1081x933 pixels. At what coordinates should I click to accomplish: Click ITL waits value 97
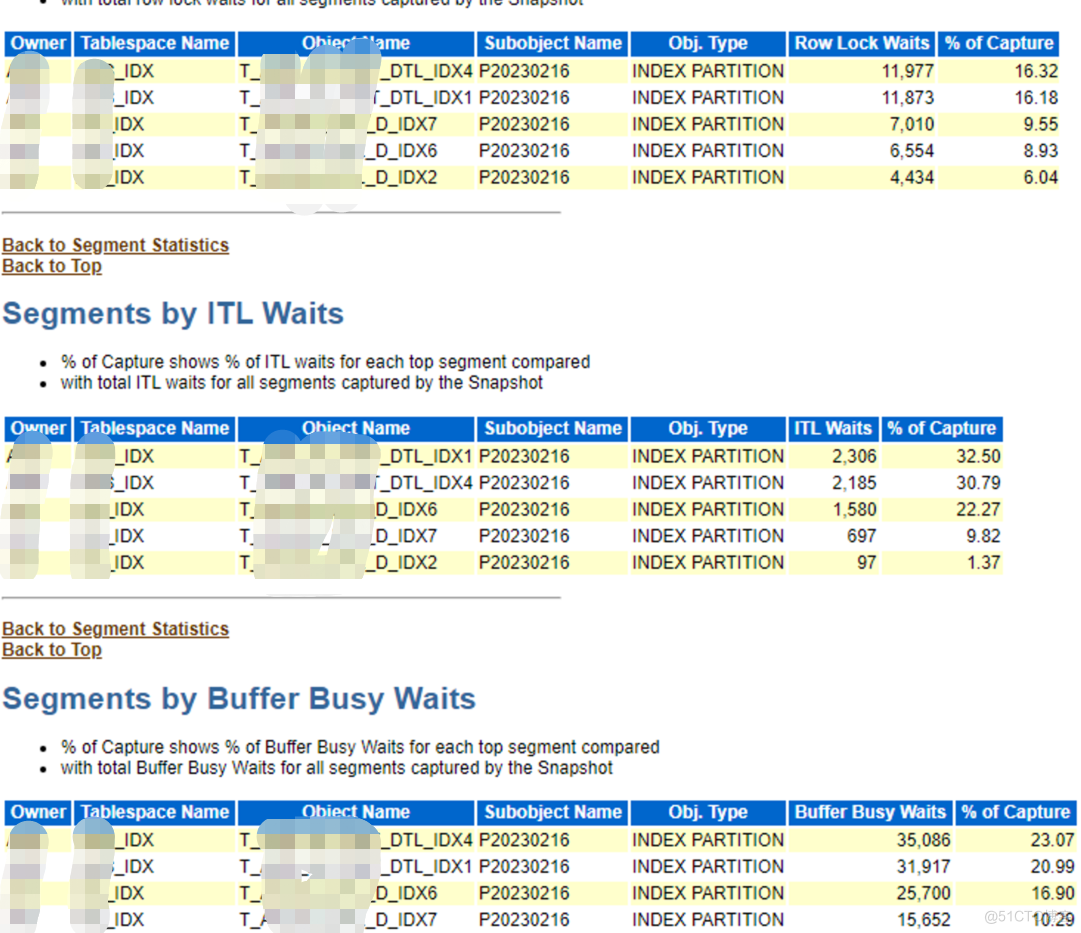867,563
